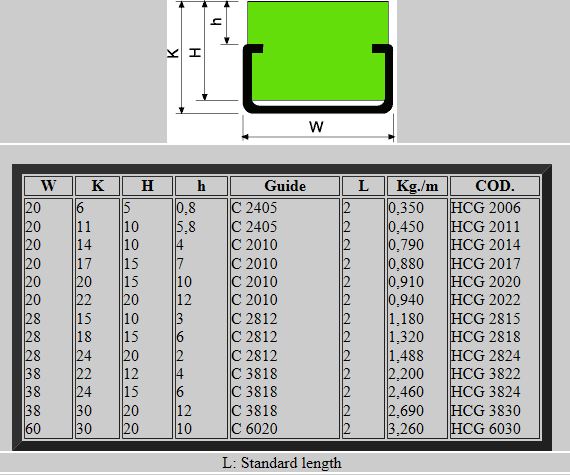Select the W column header
The image size is (570, 475).
(x=48, y=186)
